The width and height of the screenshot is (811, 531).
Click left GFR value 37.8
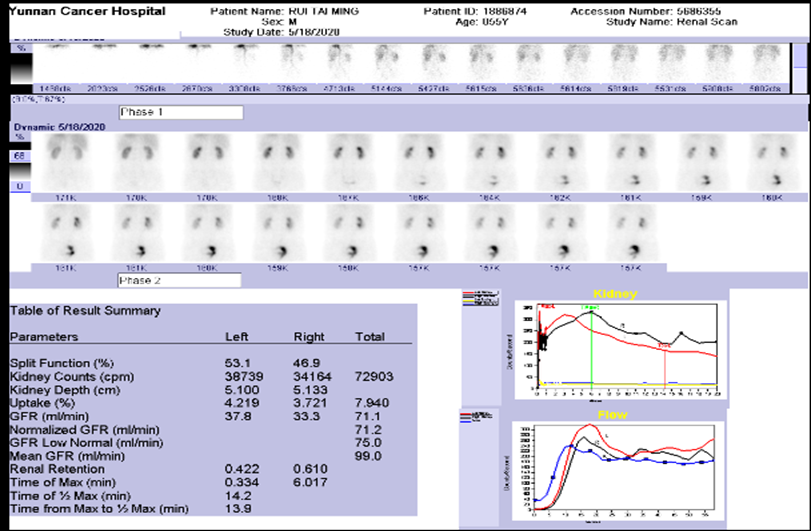(238, 416)
